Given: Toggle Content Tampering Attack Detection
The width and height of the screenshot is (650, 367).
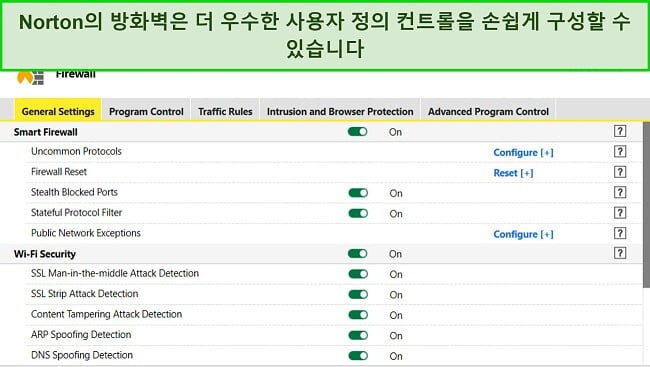Looking at the screenshot, I should tap(358, 315).
